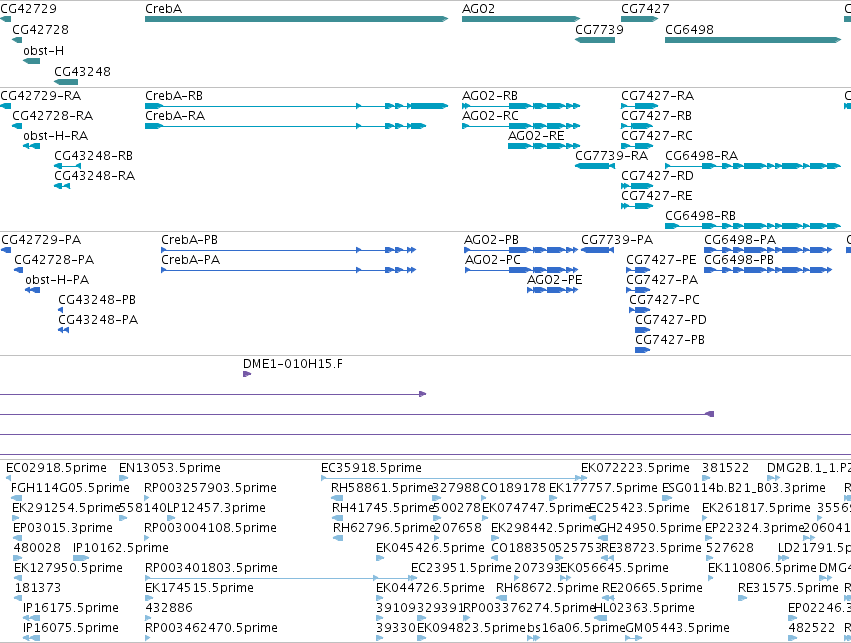This screenshot has width=851, height=643.
Task: Open the CrebA-PB protein label
Action: [x=189, y=240]
